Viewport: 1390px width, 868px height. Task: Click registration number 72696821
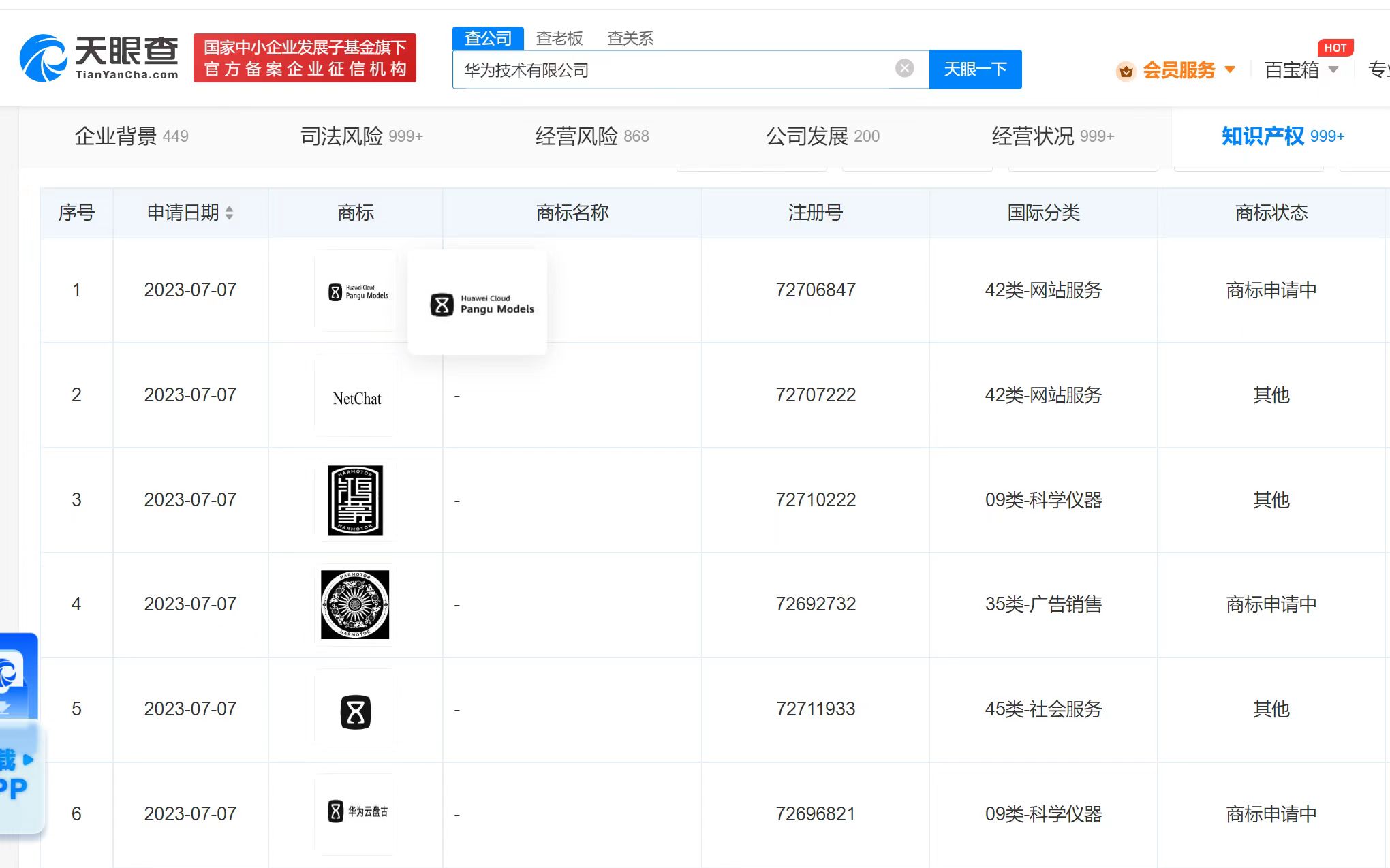click(816, 814)
